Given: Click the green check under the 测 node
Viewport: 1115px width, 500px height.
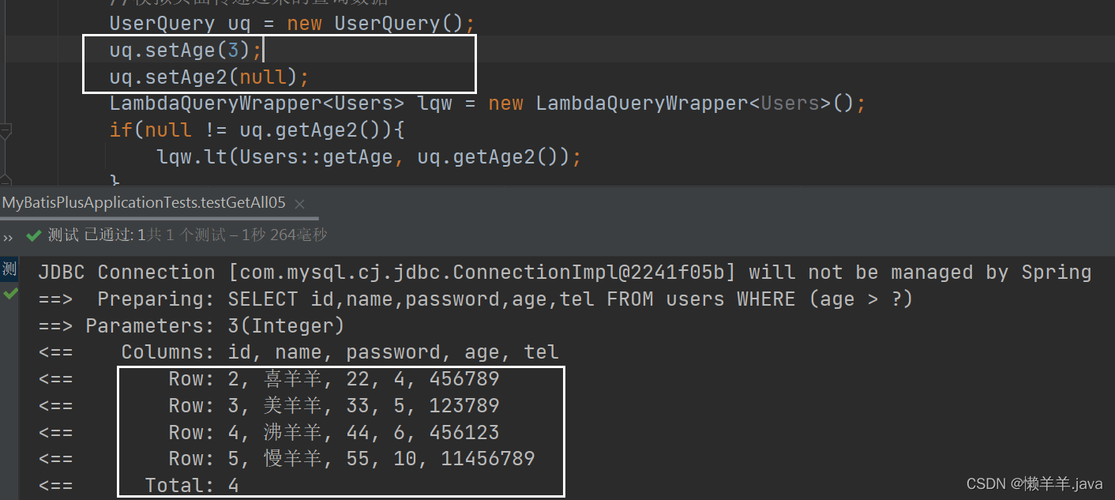Looking at the screenshot, I should 9,293.
